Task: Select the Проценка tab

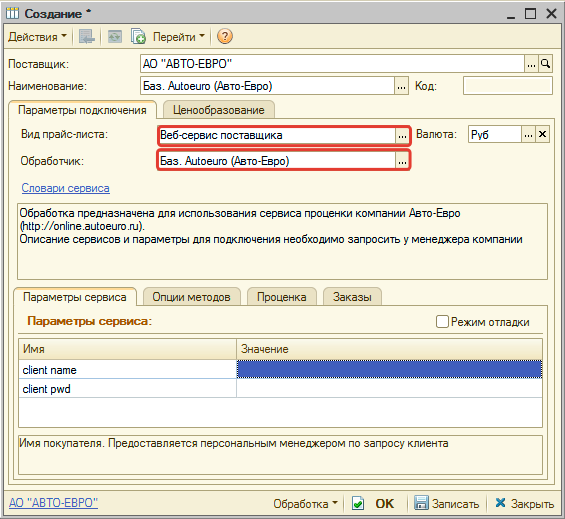Action: tap(282, 297)
